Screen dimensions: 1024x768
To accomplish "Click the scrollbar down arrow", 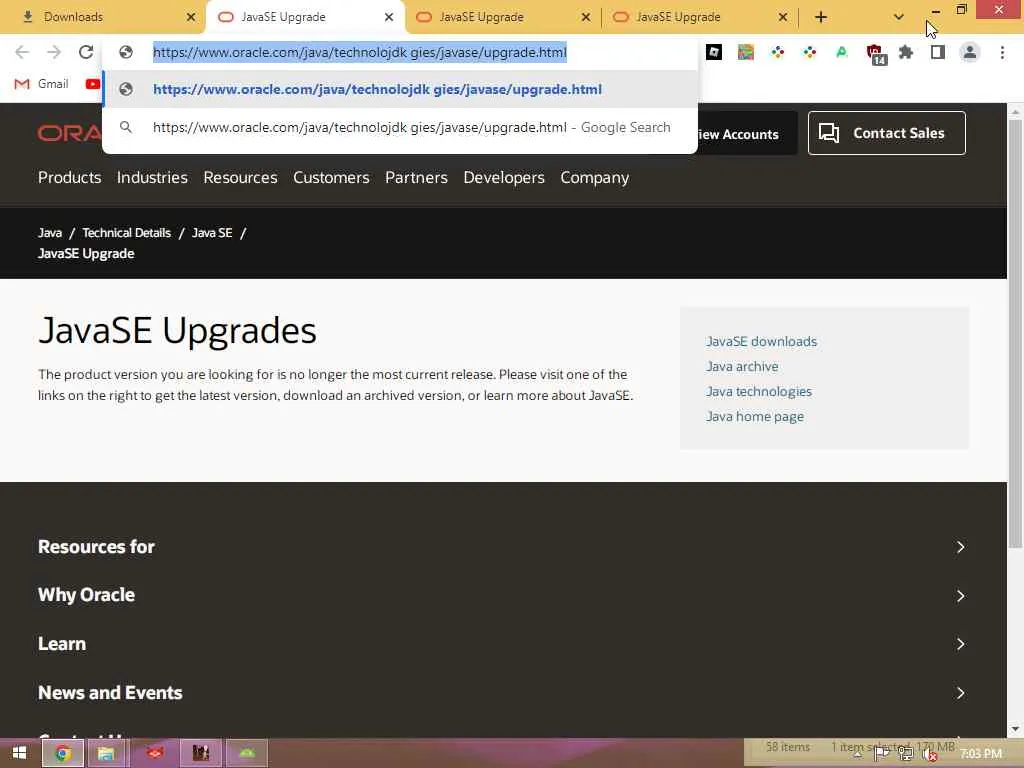I will (1016, 729).
